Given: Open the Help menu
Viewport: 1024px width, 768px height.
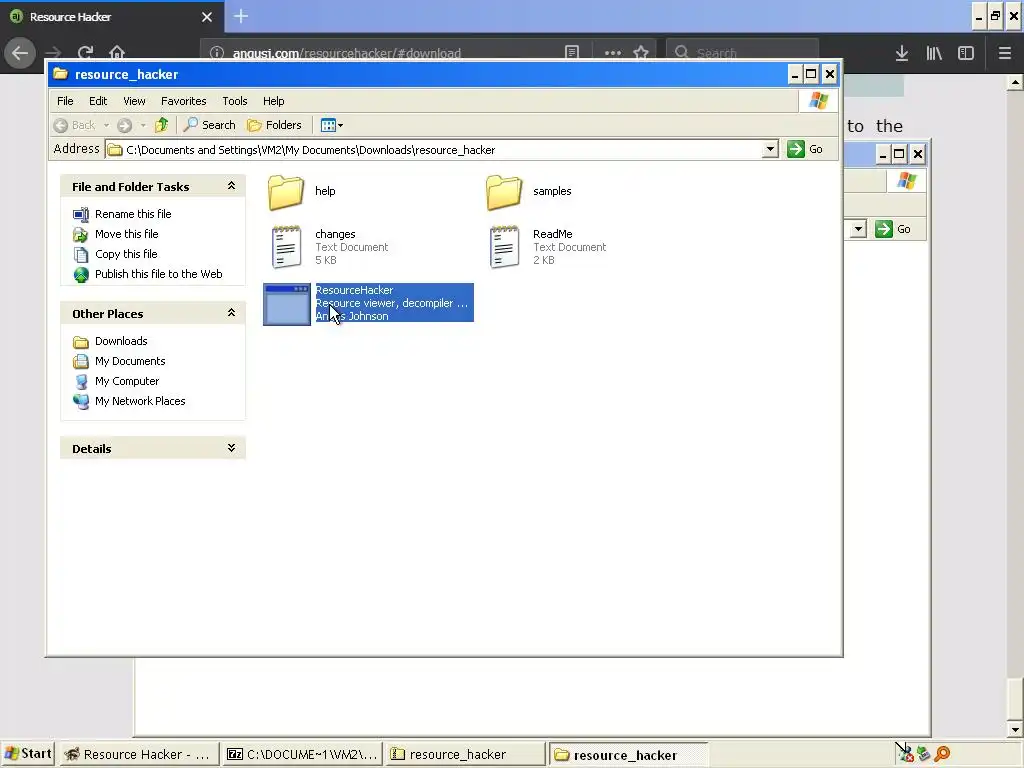Looking at the screenshot, I should click(x=274, y=101).
